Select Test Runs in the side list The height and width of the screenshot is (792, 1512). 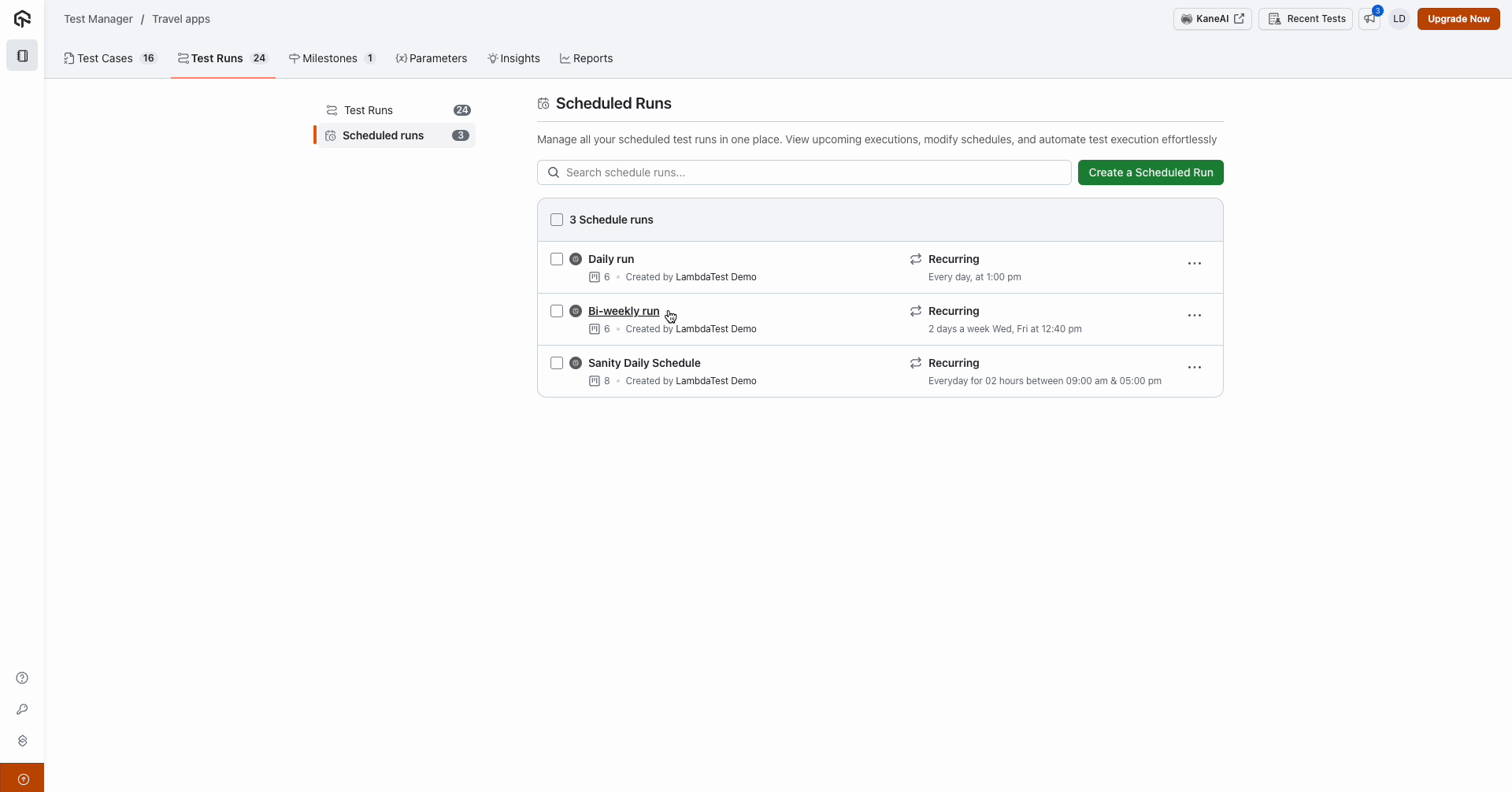coord(369,110)
